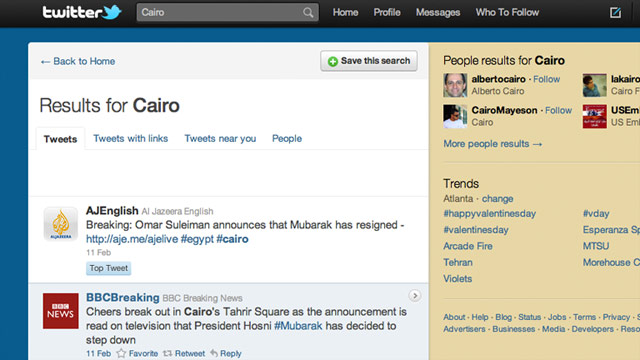Screen dimensions: 640x360
Task: Open #happyvalentinesday trend
Action: tap(489, 214)
